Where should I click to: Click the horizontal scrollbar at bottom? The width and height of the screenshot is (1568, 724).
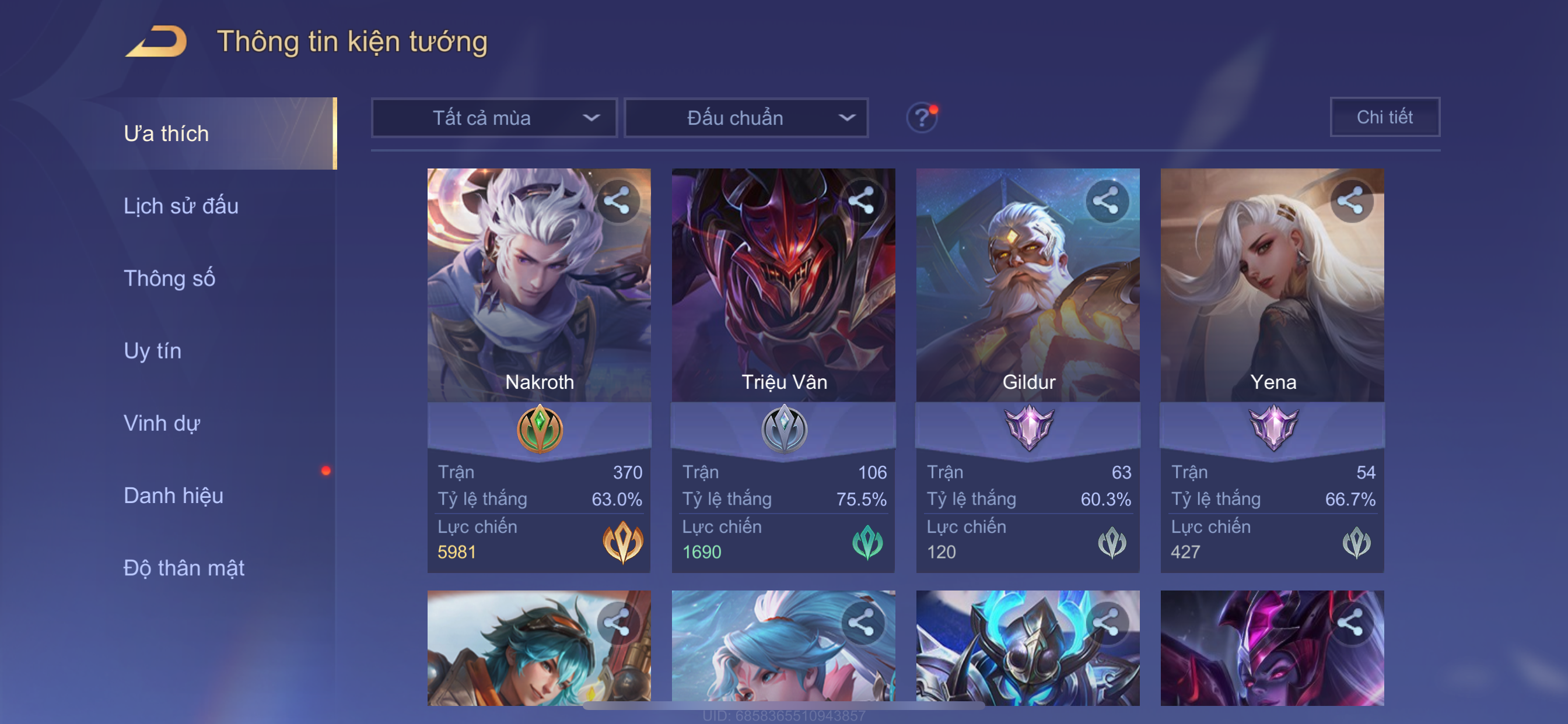pos(784,706)
